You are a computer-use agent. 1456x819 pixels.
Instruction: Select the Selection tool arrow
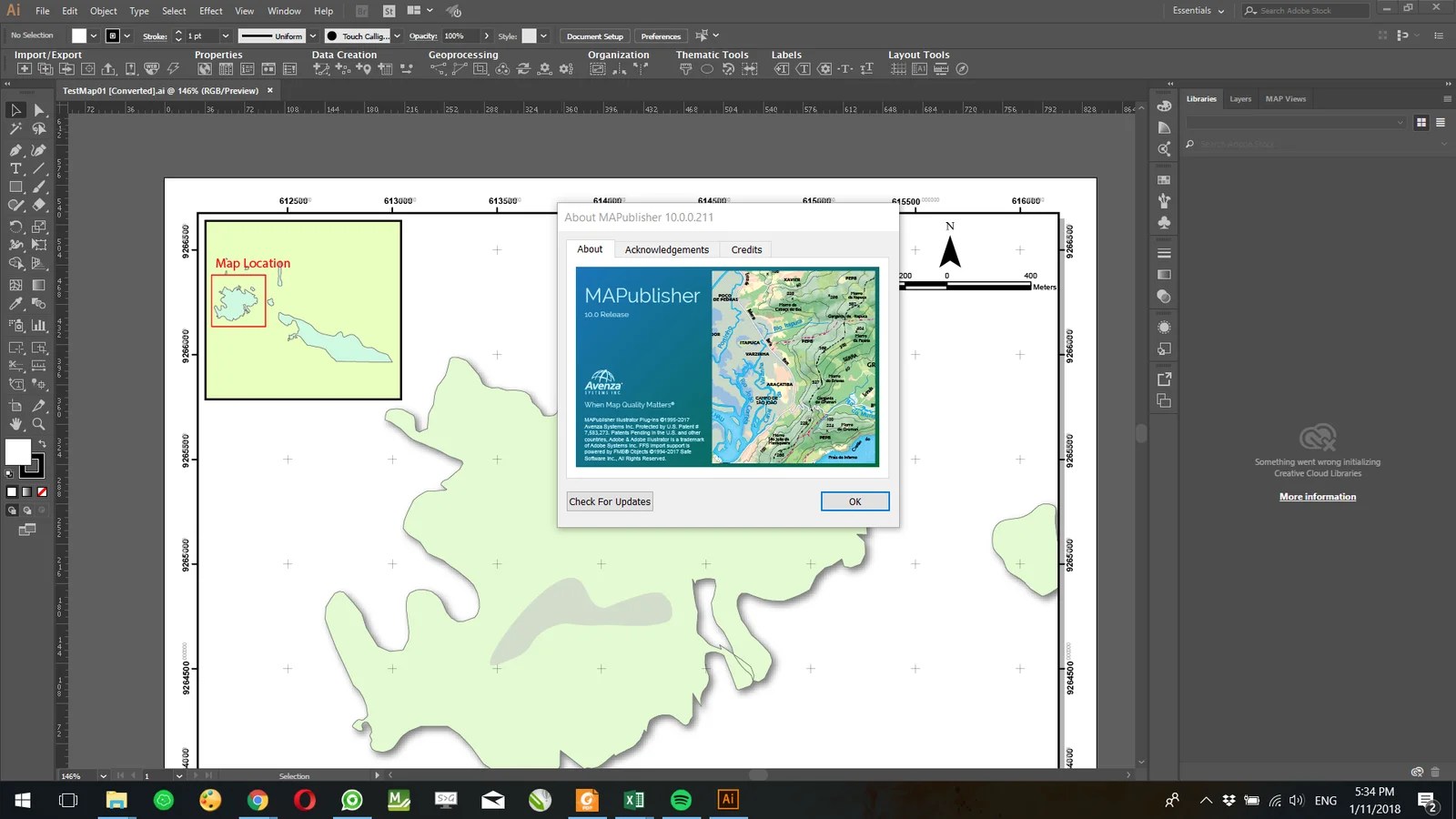(x=15, y=110)
